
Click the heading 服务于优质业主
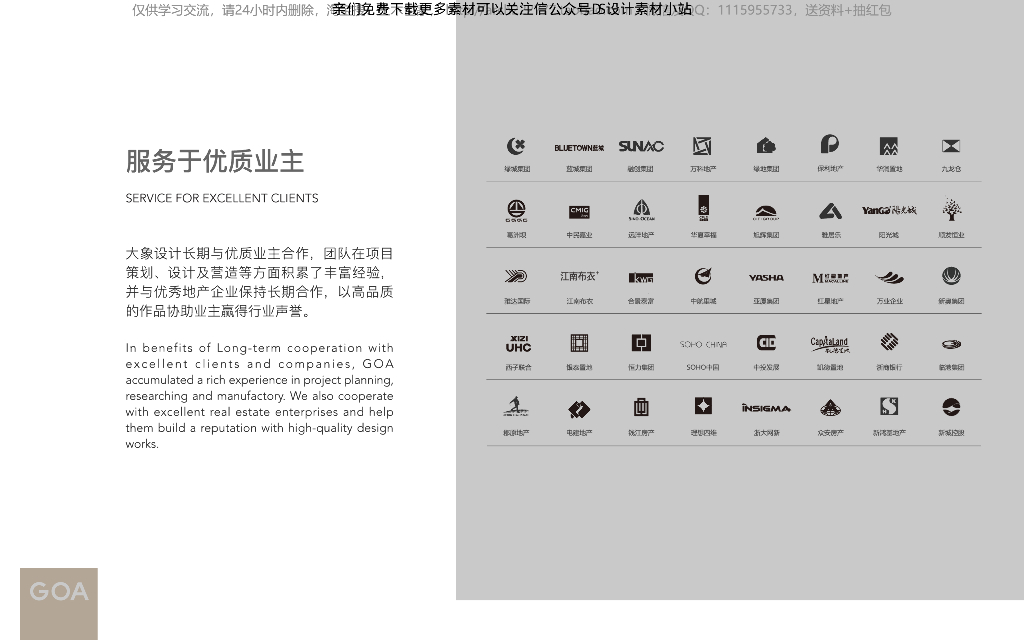pos(215,161)
